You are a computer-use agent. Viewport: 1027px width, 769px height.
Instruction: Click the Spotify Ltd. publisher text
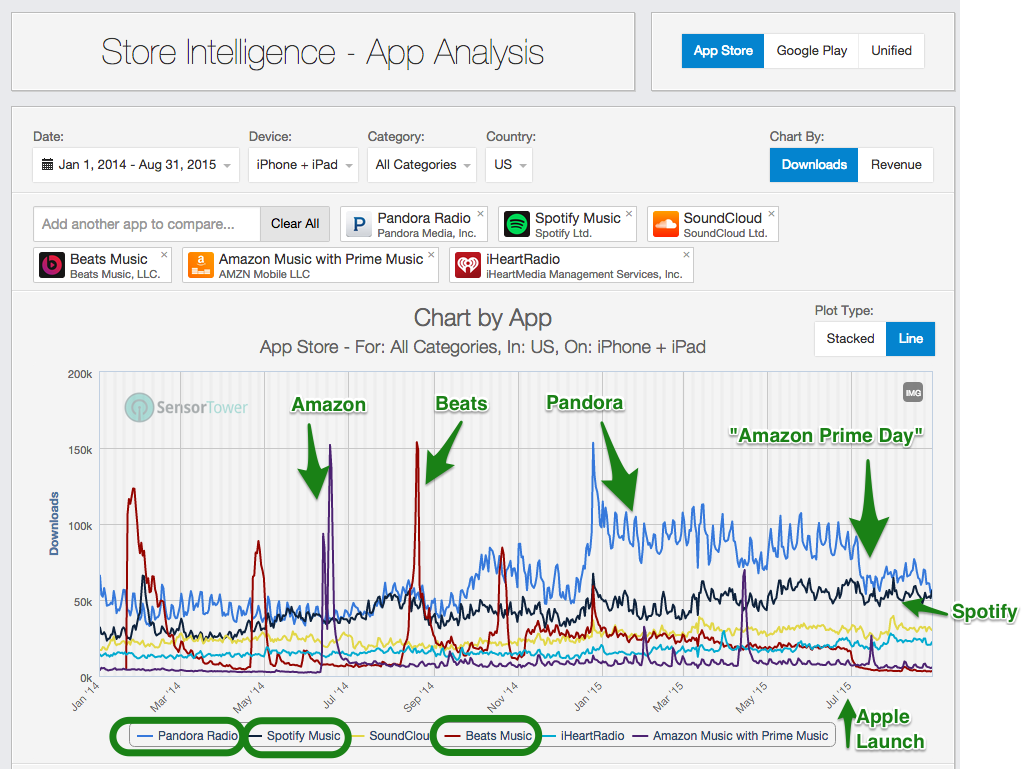point(563,234)
